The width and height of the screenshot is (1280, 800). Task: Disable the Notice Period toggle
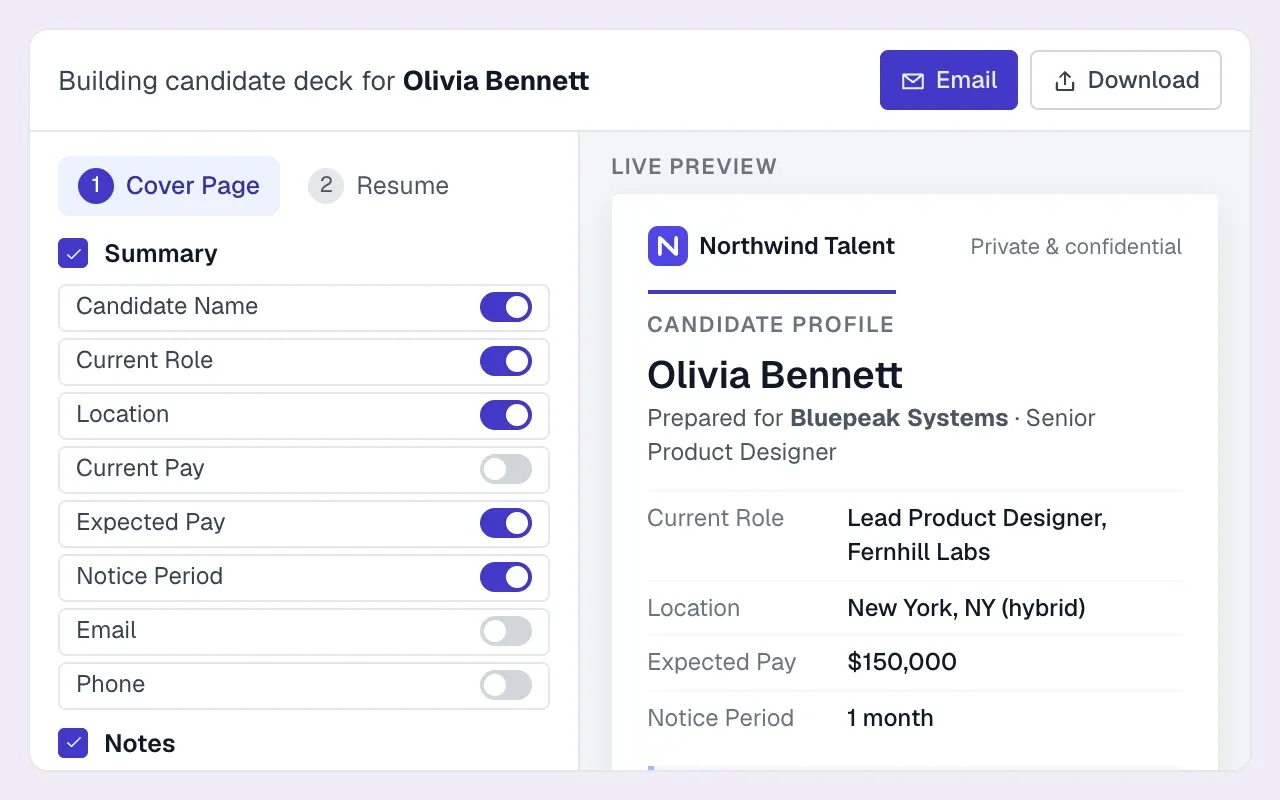[506, 577]
